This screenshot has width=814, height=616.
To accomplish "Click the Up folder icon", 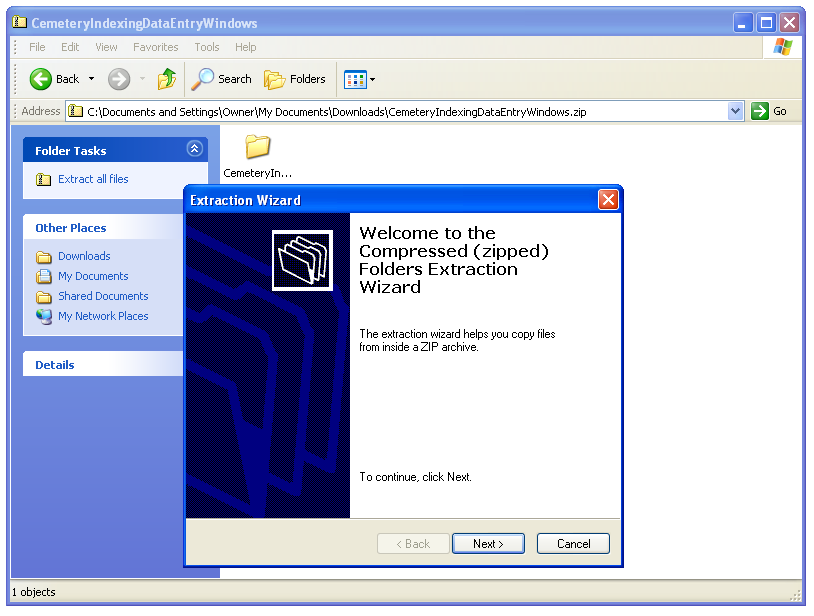I will tap(167, 79).
